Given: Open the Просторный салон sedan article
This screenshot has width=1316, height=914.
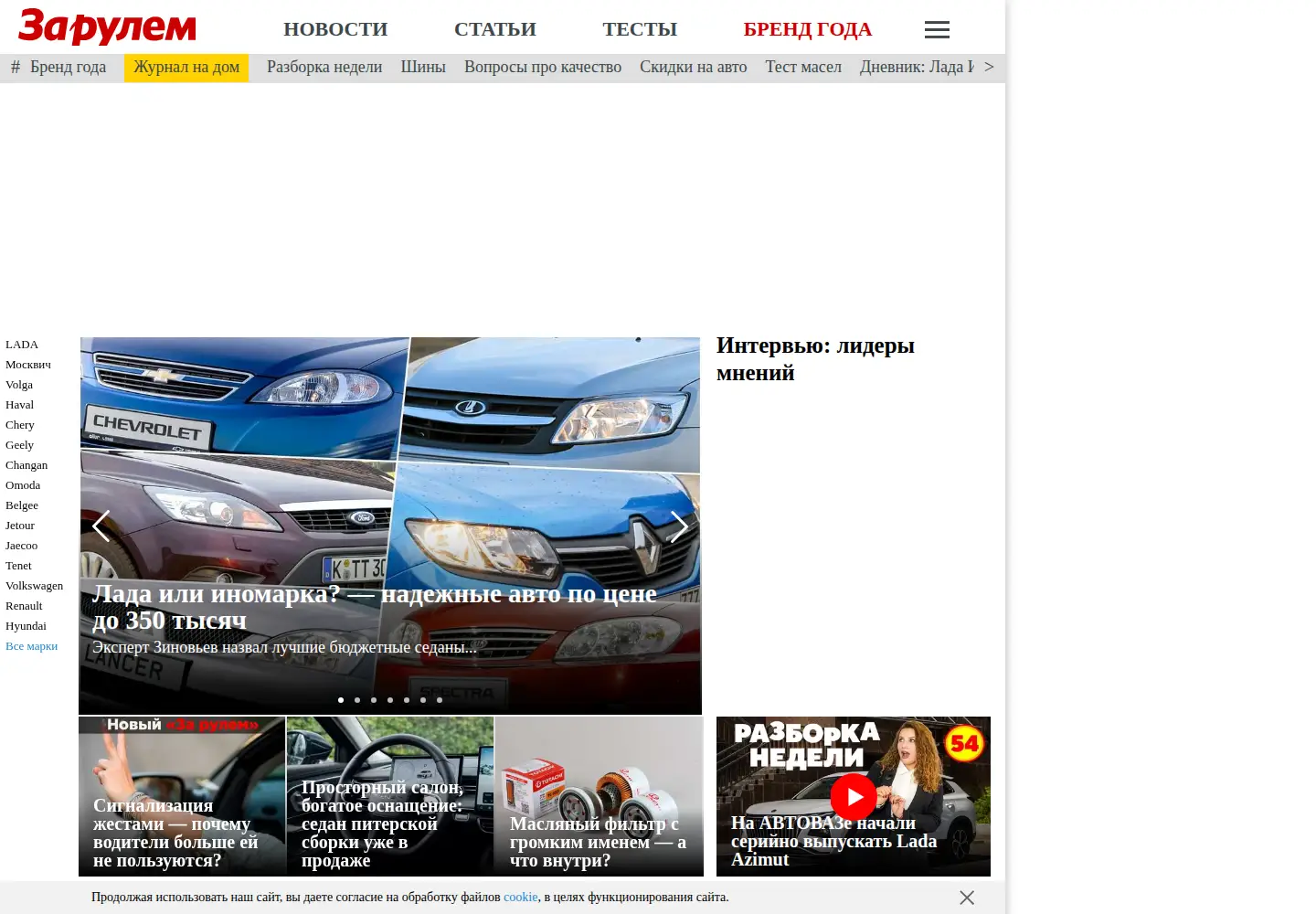Looking at the screenshot, I should (390, 796).
